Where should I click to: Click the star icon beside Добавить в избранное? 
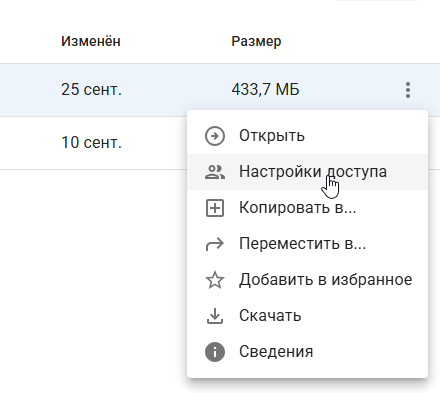point(215,280)
